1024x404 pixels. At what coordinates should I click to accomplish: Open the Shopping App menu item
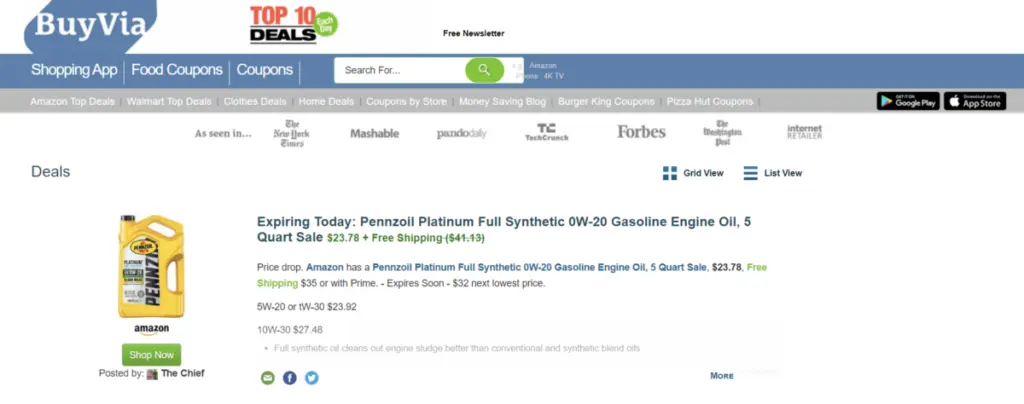75,70
